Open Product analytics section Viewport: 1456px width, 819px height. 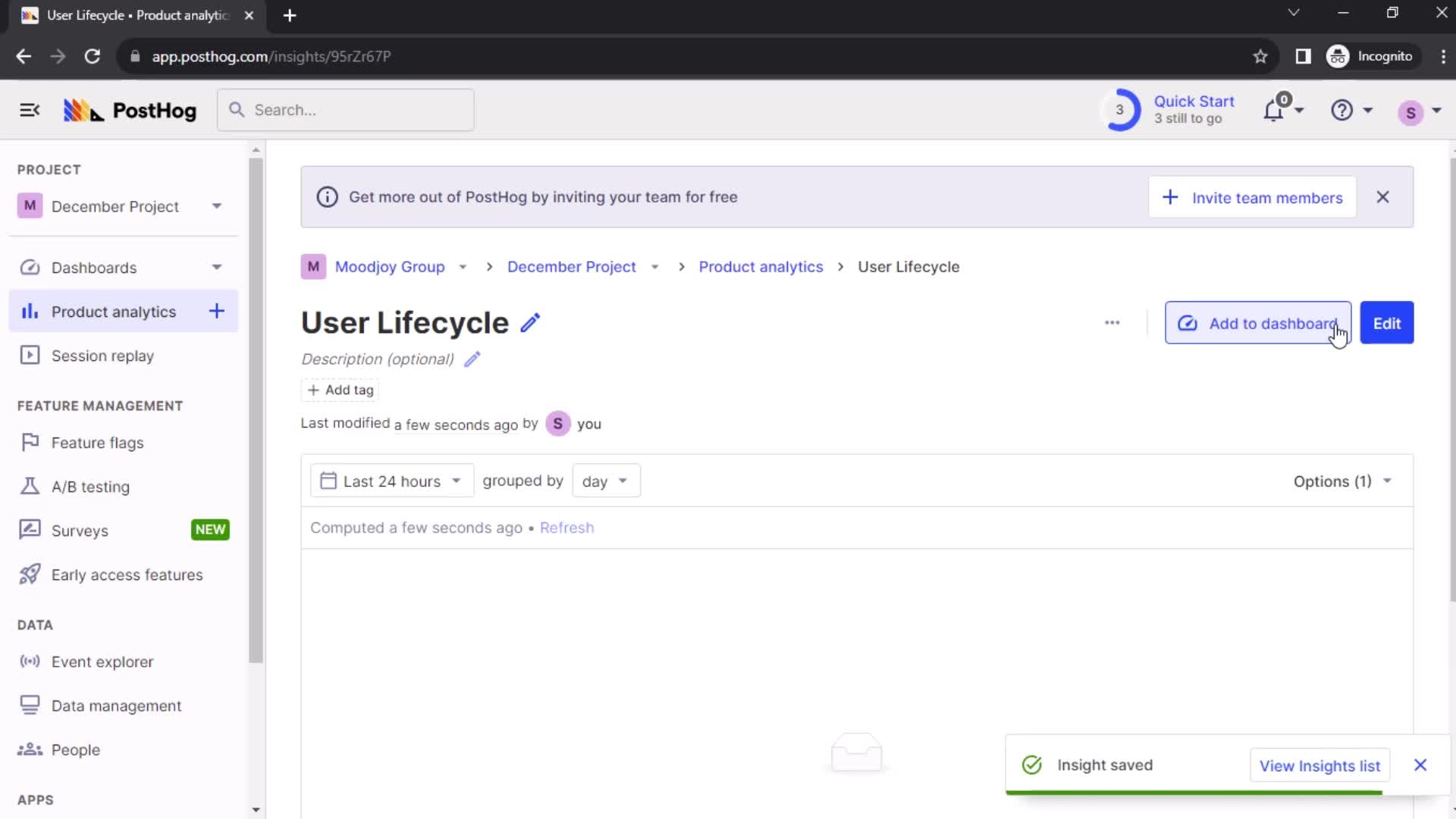[113, 312]
